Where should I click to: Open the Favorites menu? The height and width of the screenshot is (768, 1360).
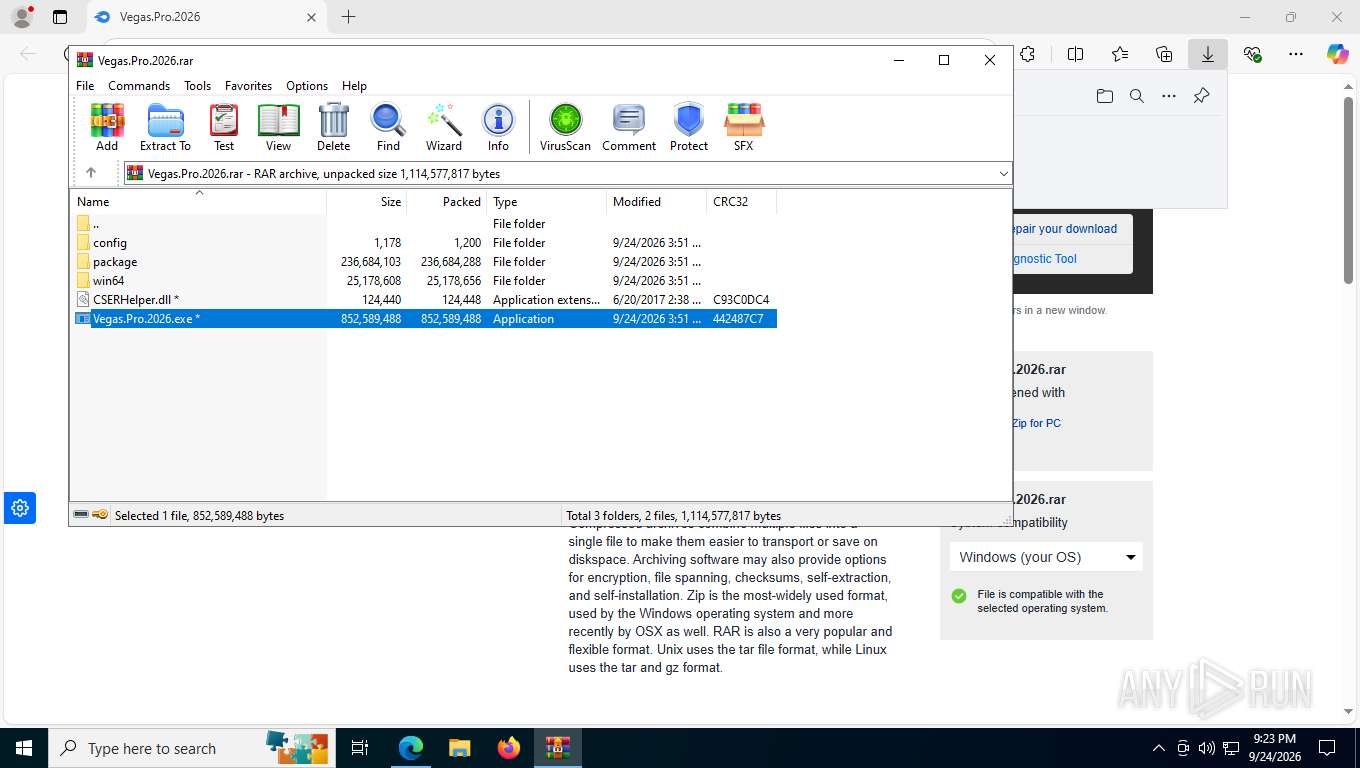[248, 86]
